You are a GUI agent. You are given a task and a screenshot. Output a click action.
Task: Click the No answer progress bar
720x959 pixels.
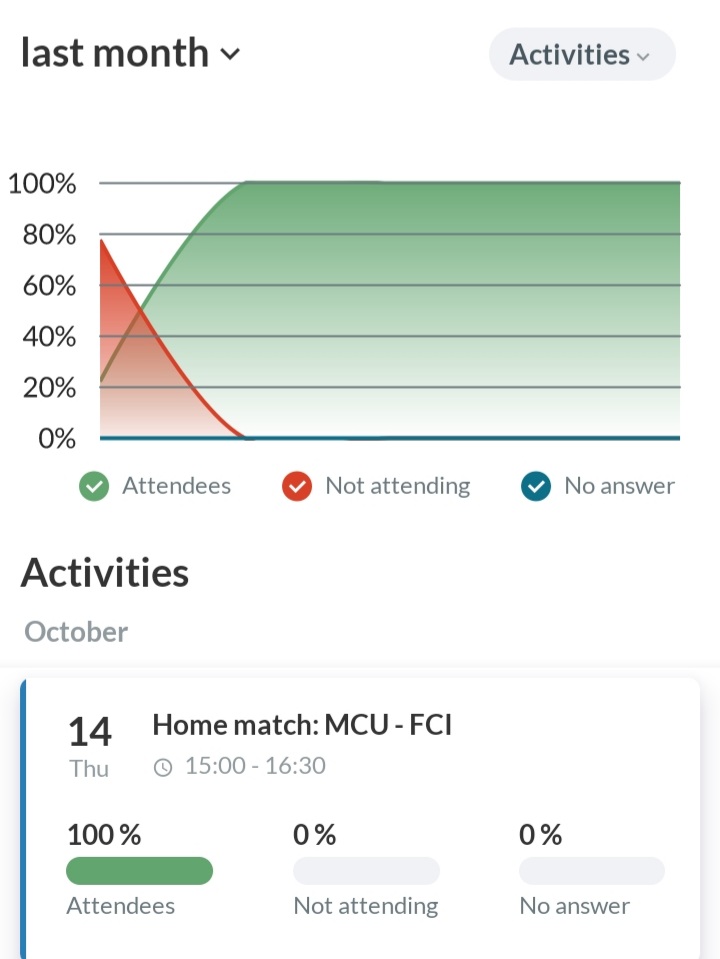592,871
